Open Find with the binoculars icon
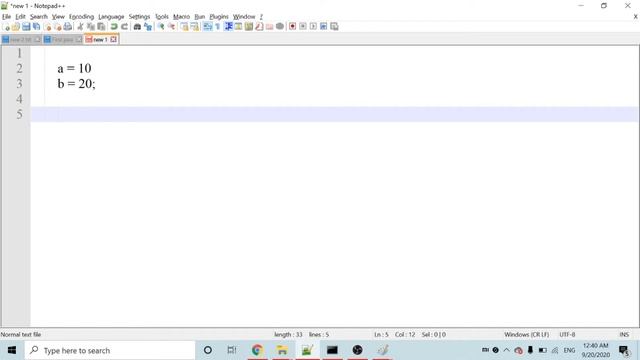Viewport: 640px width, 360px height. click(138, 27)
